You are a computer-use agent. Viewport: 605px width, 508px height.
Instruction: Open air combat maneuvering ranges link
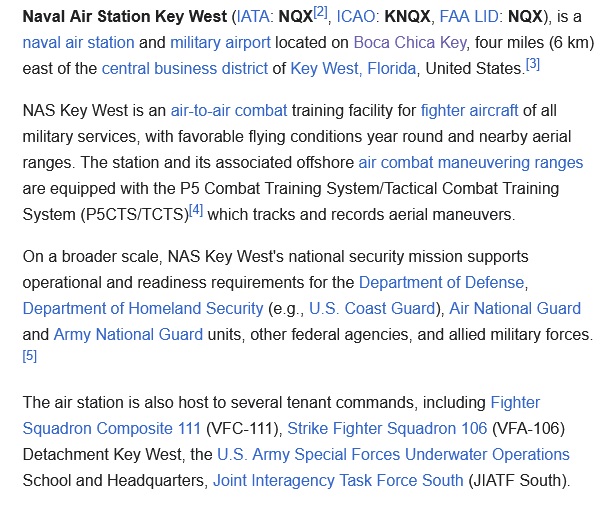[471, 163]
